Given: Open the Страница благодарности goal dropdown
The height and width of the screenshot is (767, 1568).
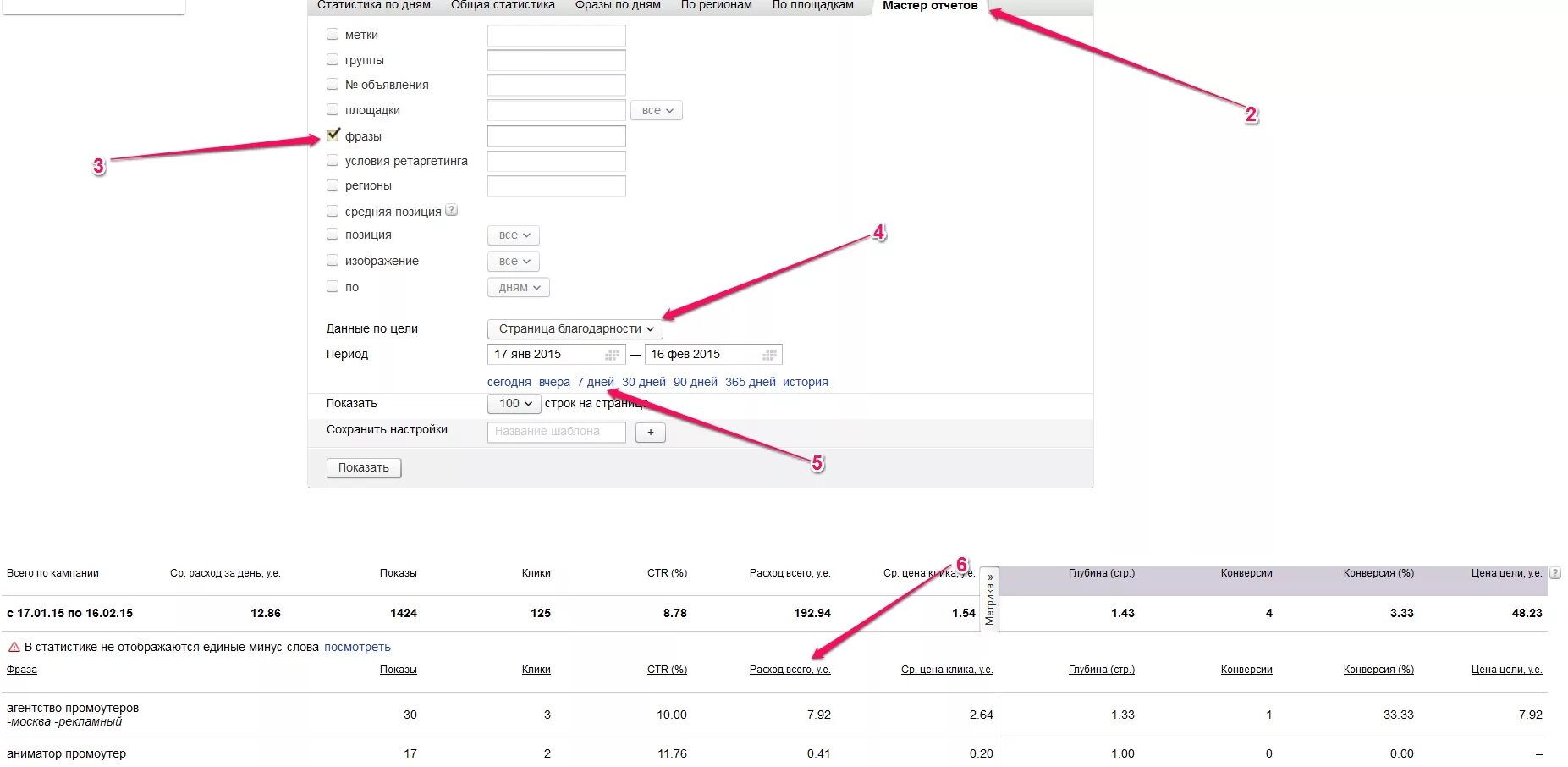Looking at the screenshot, I should pos(575,328).
